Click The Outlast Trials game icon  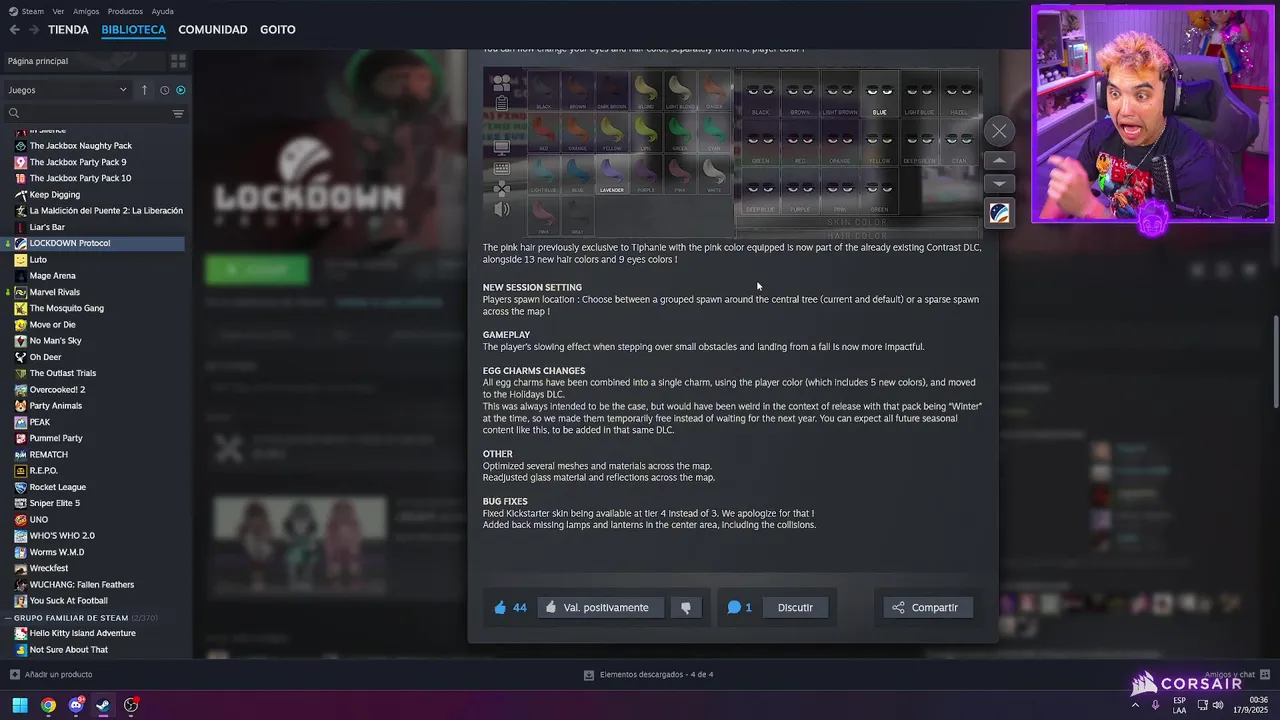click(21, 373)
